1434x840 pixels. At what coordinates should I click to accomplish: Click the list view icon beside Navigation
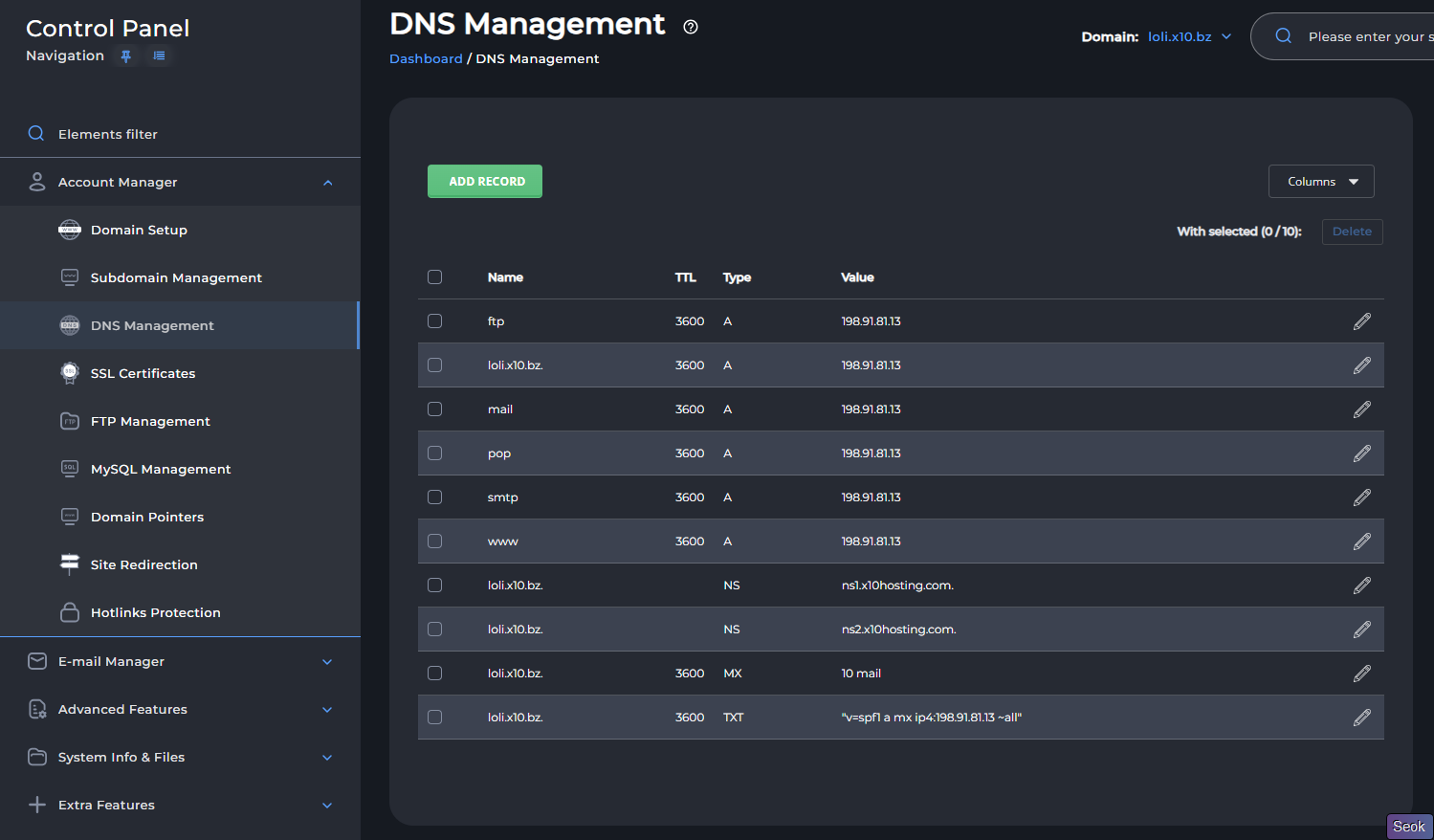160,56
